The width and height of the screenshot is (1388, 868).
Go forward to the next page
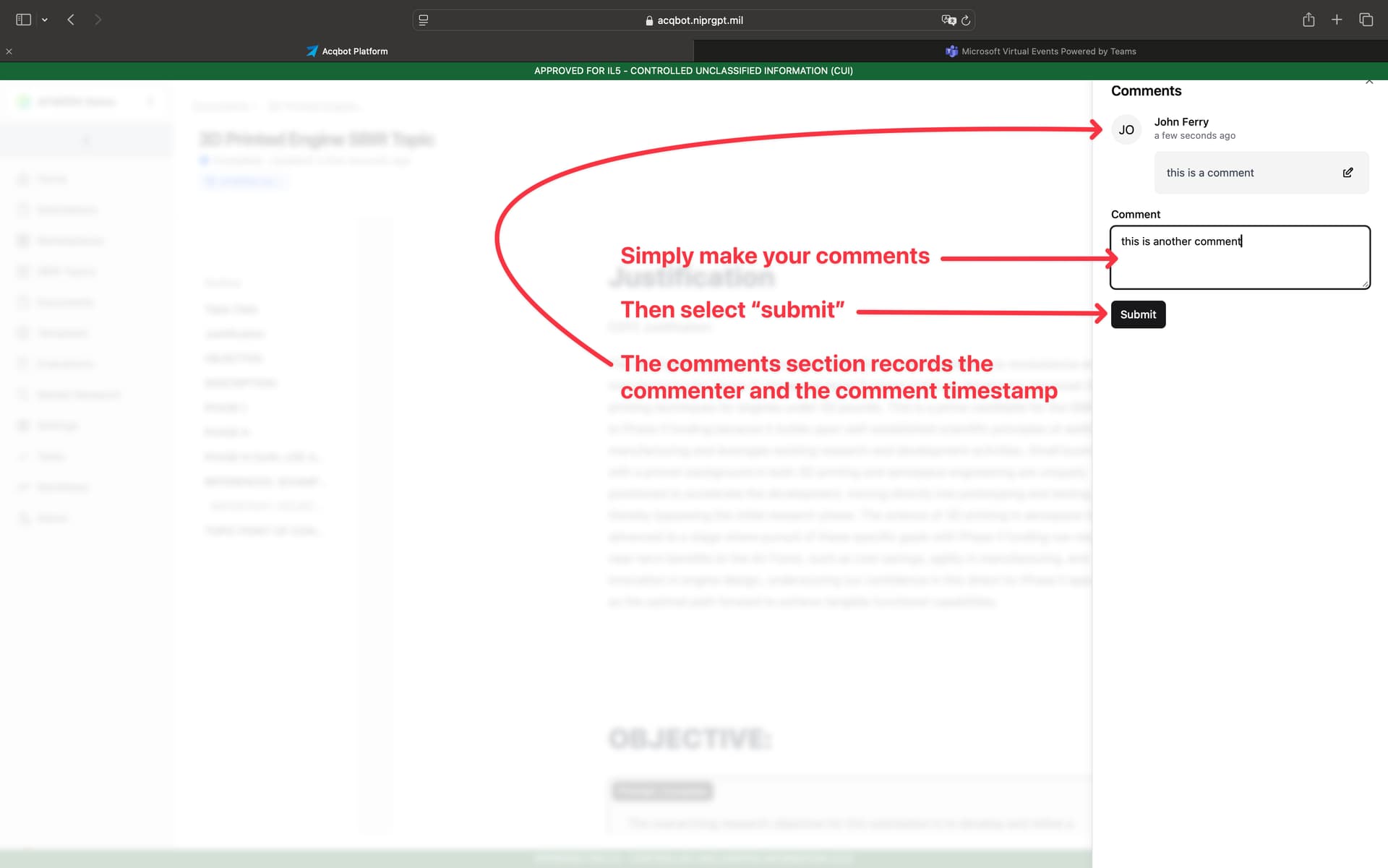(x=98, y=20)
